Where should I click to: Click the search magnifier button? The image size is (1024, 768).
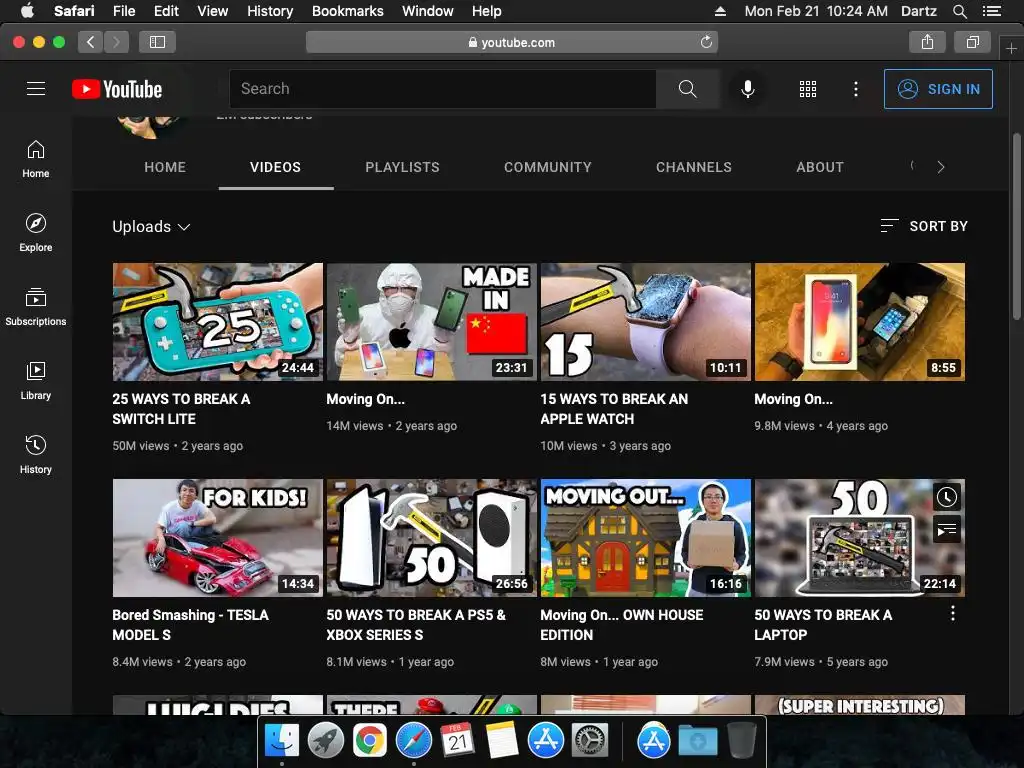click(x=688, y=89)
